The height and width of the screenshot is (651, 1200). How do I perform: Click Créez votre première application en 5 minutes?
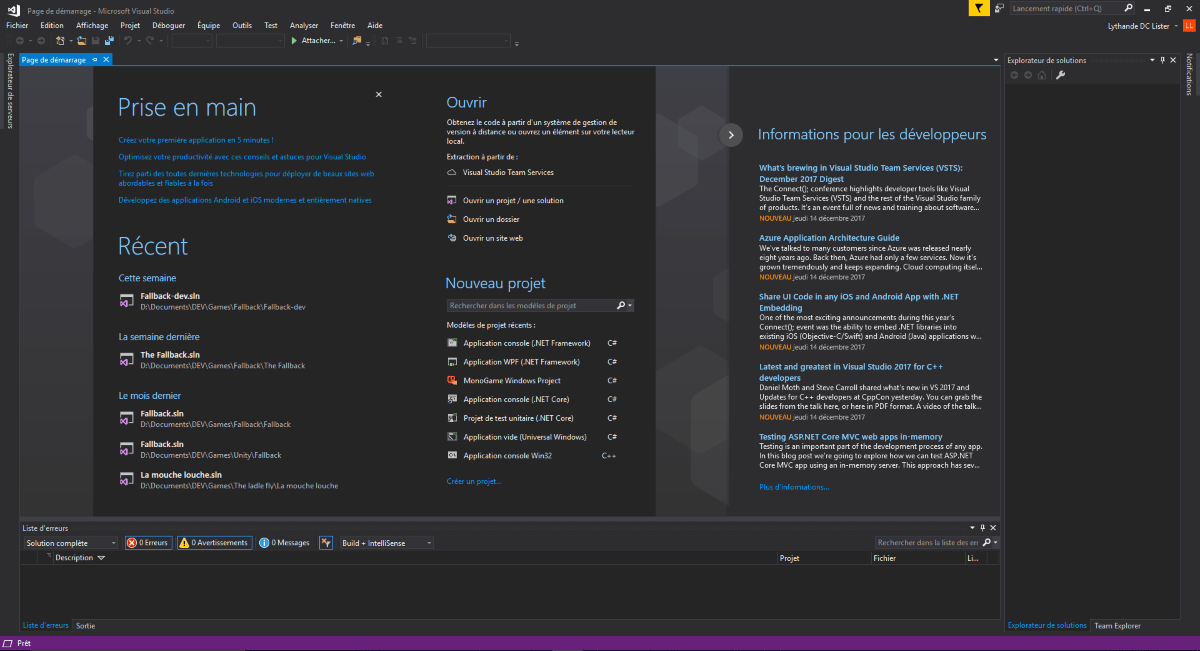pyautogui.click(x=196, y=140)
